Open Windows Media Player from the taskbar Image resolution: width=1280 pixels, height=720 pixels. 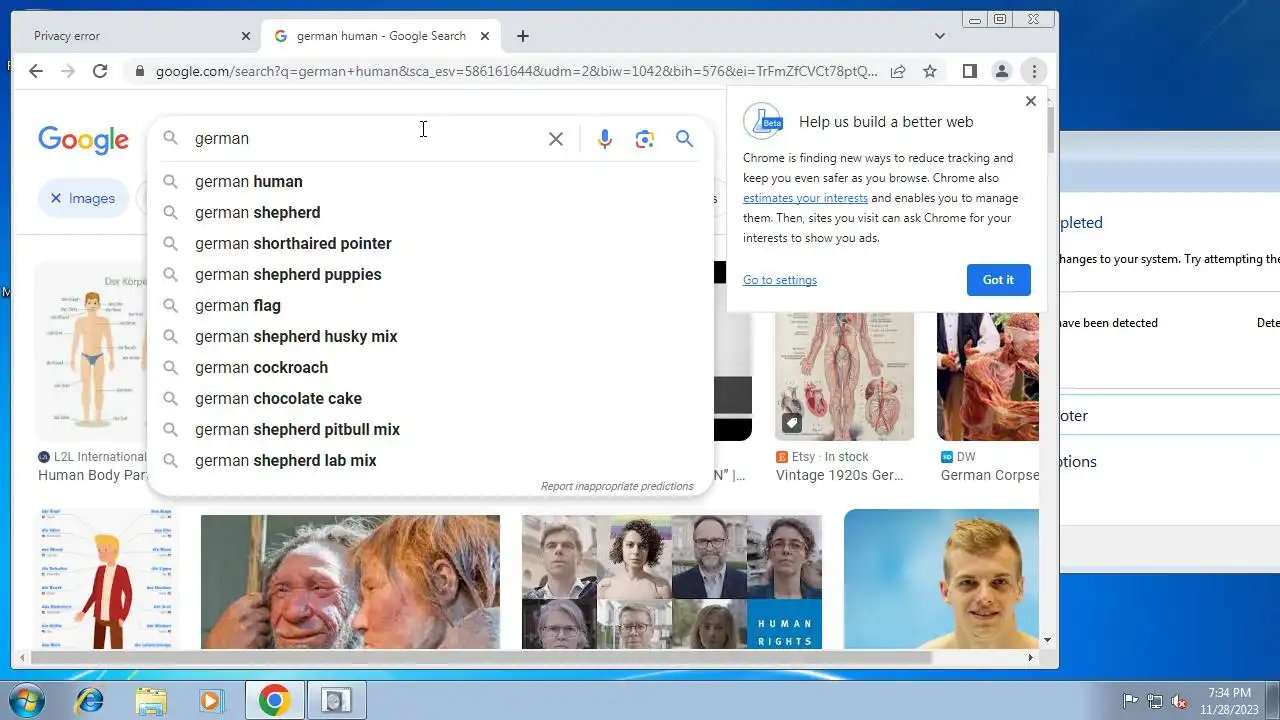tap(212, 701)
